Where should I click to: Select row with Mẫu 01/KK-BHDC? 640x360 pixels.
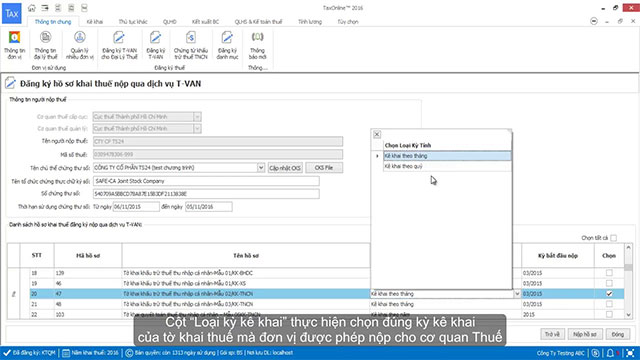coord(327,273)
